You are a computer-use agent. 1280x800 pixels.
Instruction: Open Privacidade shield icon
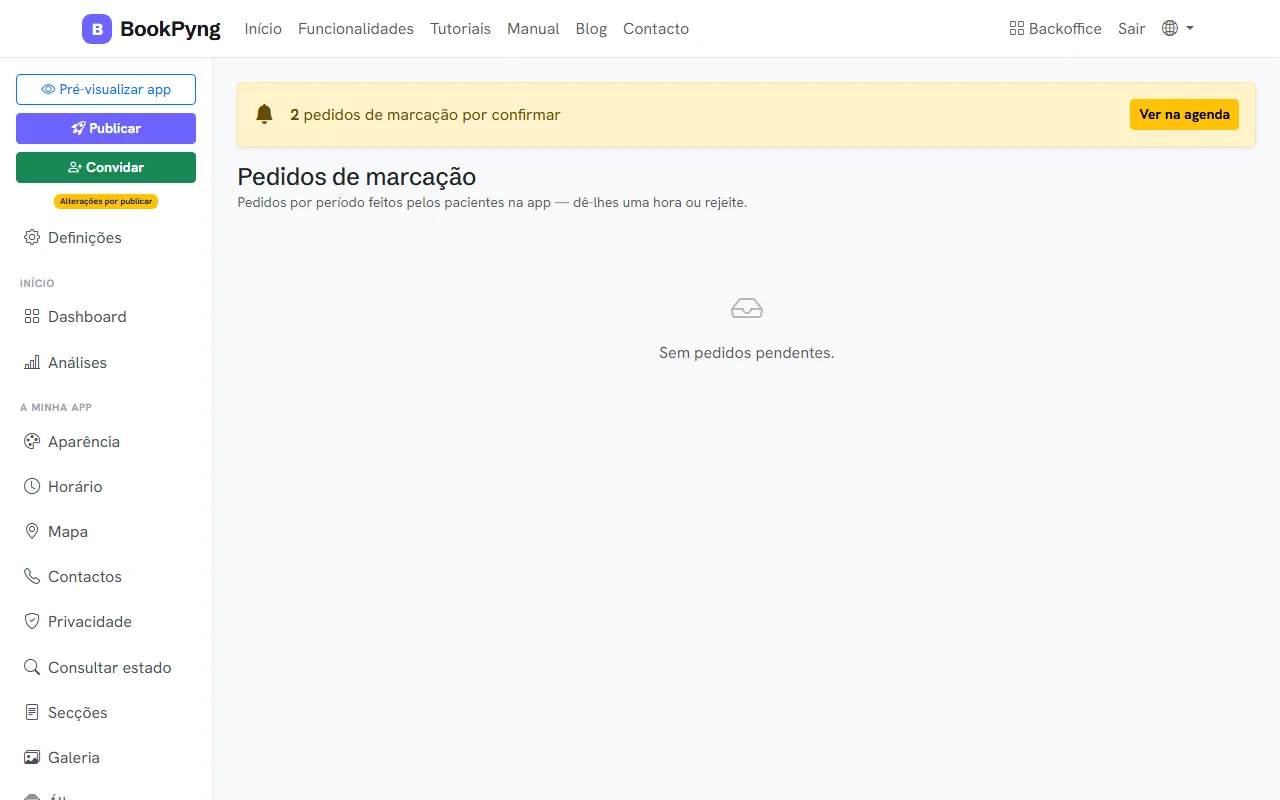coord(32,621)
